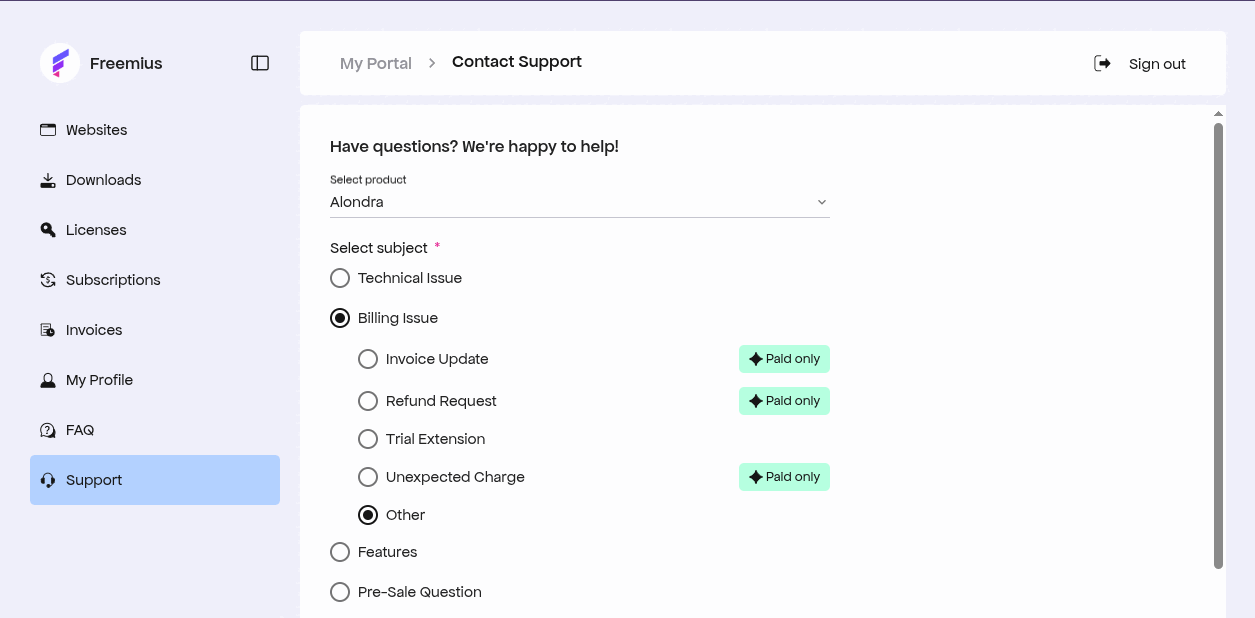Image resolution: width=1255 pixels, height=618 pixels.
Task: Click the Invoices document icon
Action: (48, 330)
